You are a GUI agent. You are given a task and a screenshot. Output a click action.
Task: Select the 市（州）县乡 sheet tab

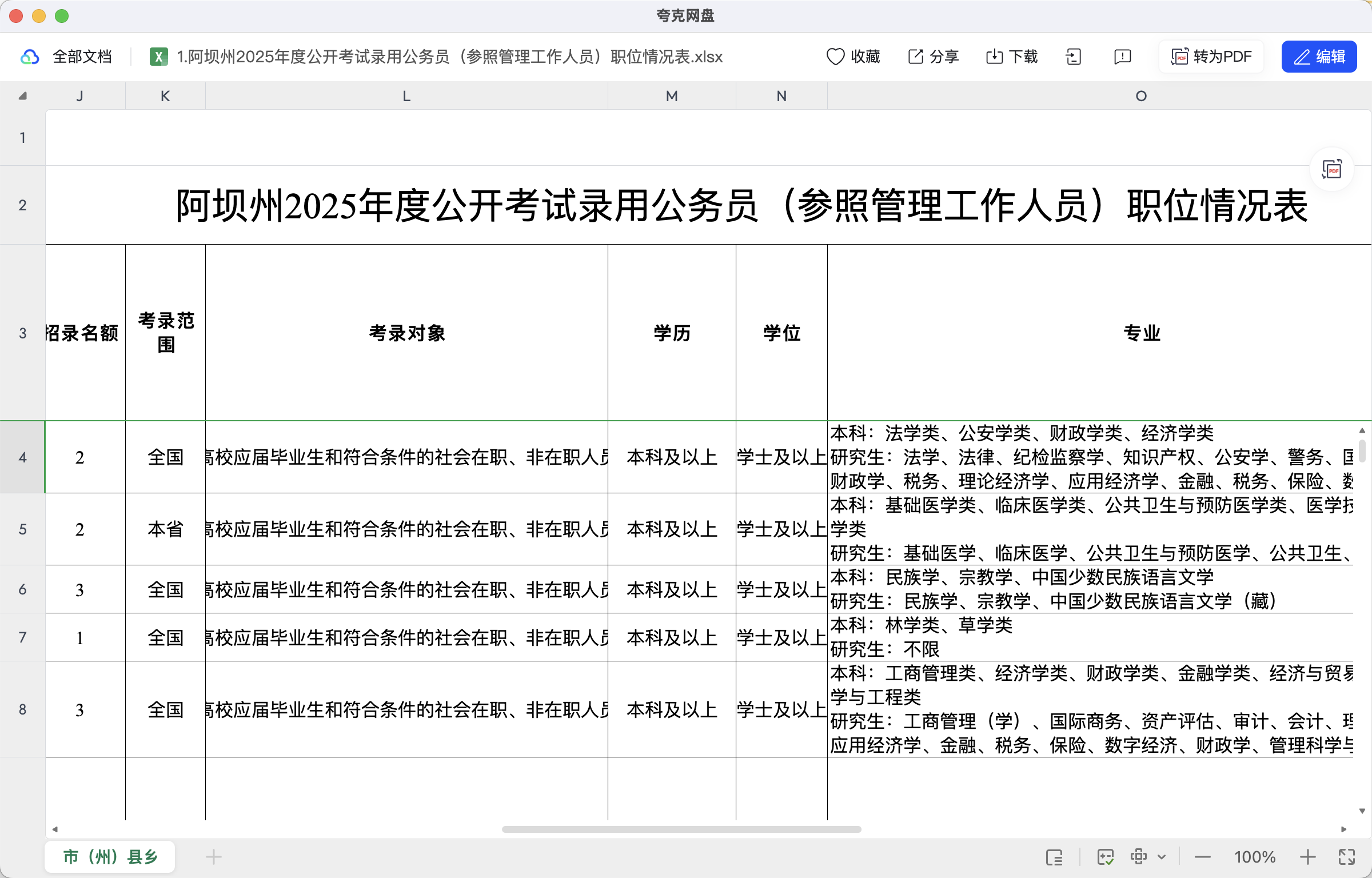tap(109, 857)
